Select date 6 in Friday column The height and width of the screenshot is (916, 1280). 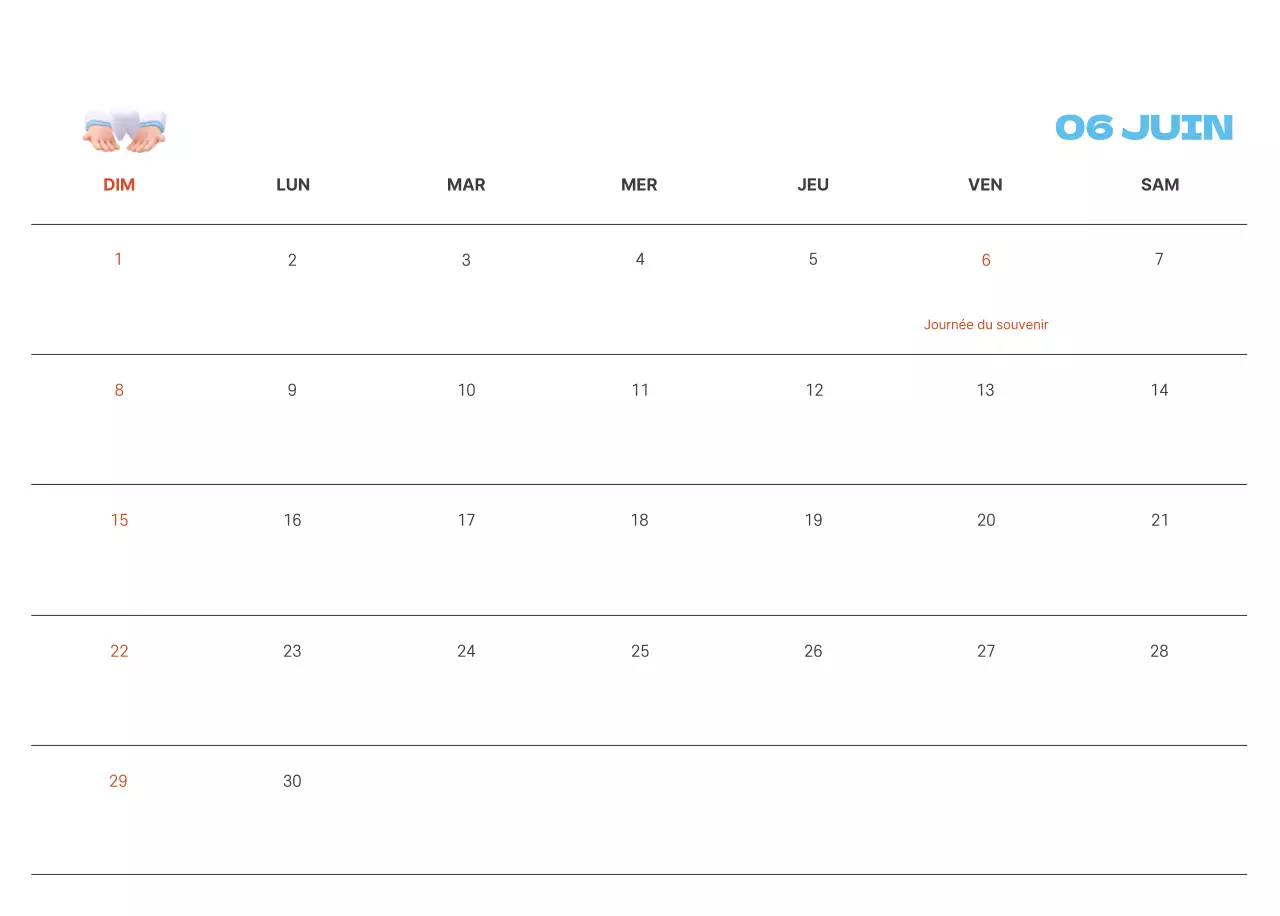985,261
